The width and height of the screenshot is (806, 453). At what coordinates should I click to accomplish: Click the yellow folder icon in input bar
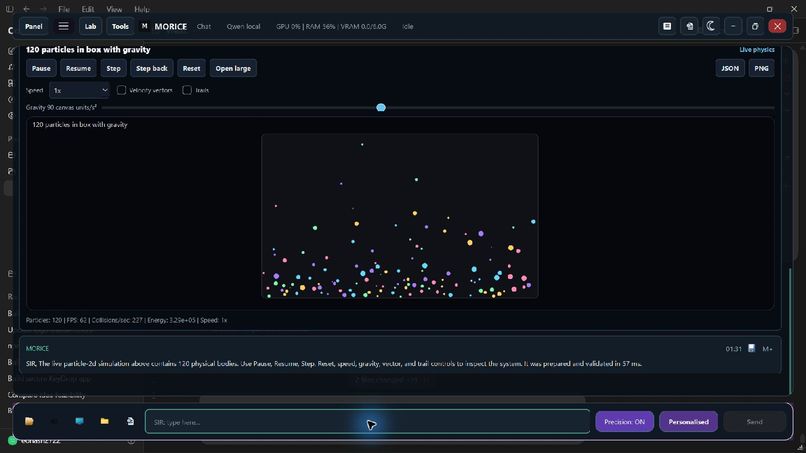[x=105, y=421]
